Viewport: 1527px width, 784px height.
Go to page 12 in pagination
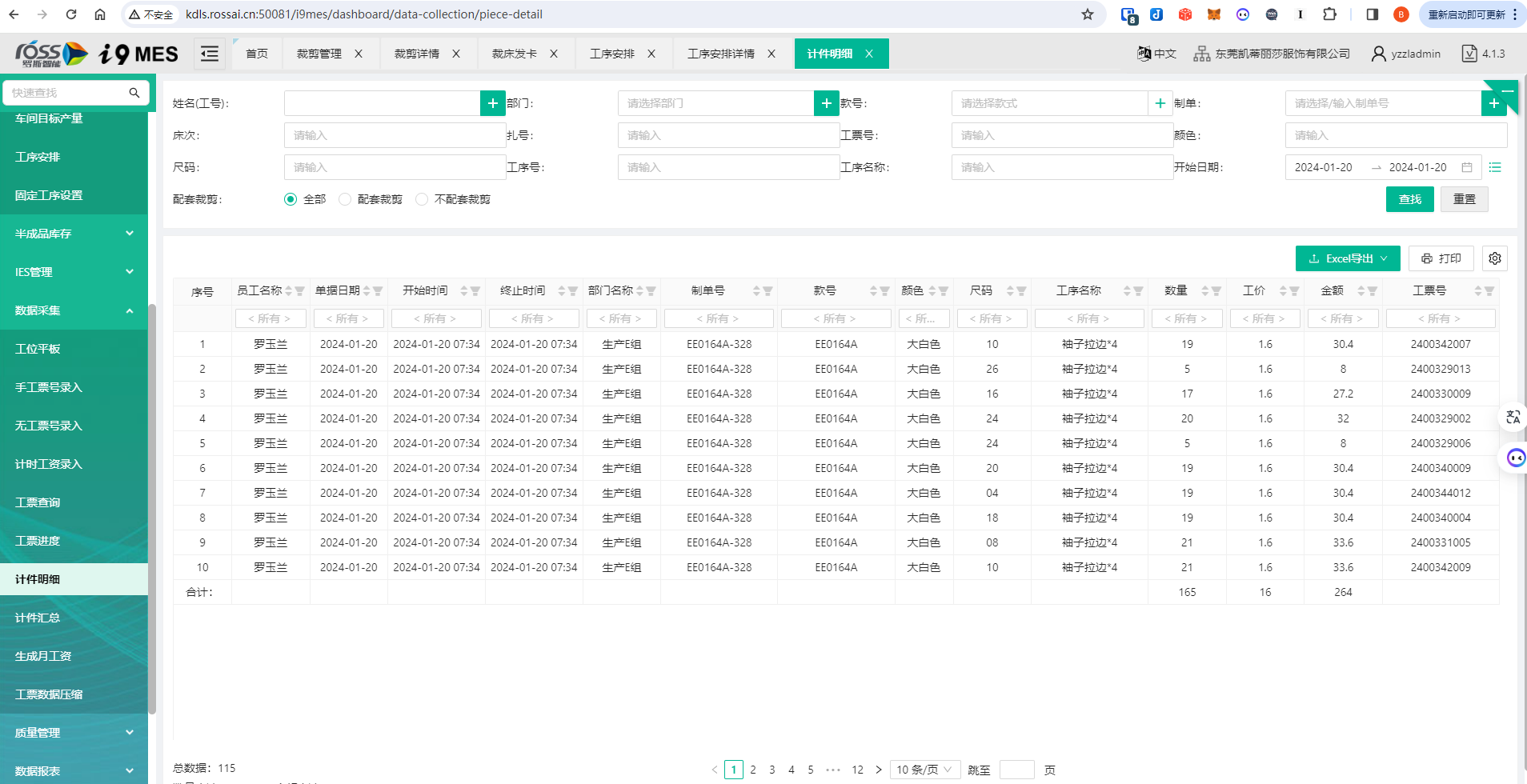coord(858,770)
